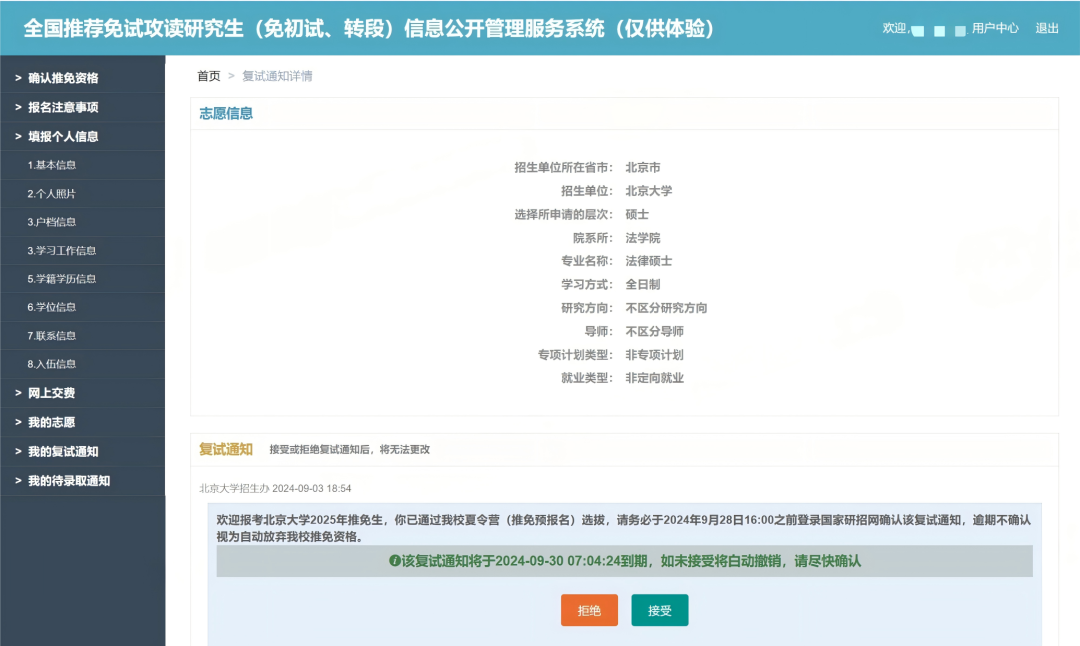Viewport: 1080px width, 646px height.
Task: Open 我的待录取通知 menu item
Action: point(69,481)
